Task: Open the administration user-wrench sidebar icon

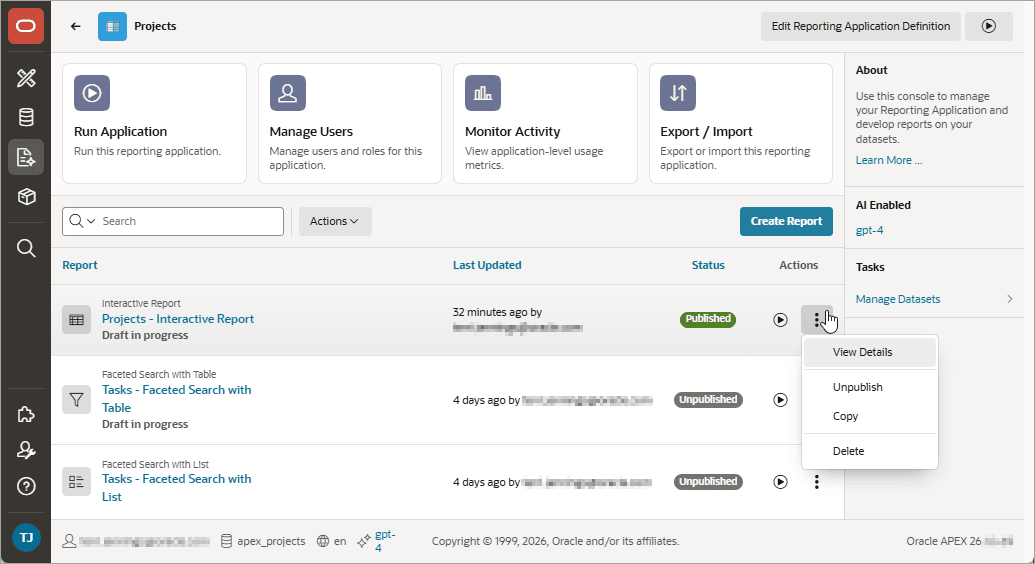Action: pyautogui.click(x=26, y=450)
